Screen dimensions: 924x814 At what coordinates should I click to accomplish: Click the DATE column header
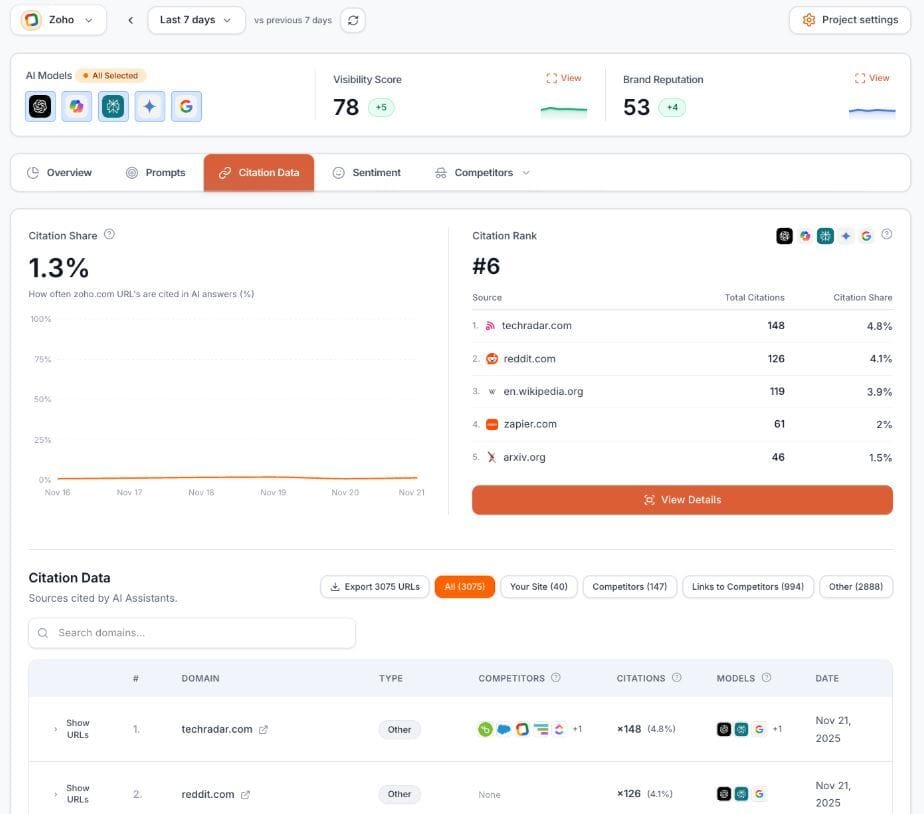click(x=827, y=678)
